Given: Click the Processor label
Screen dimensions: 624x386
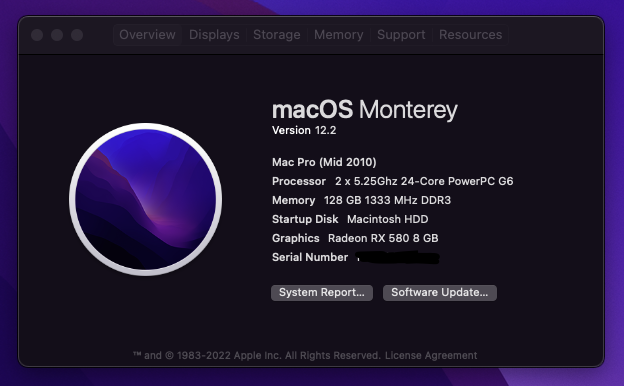Looking at the screenshot, I should point(299,181).
